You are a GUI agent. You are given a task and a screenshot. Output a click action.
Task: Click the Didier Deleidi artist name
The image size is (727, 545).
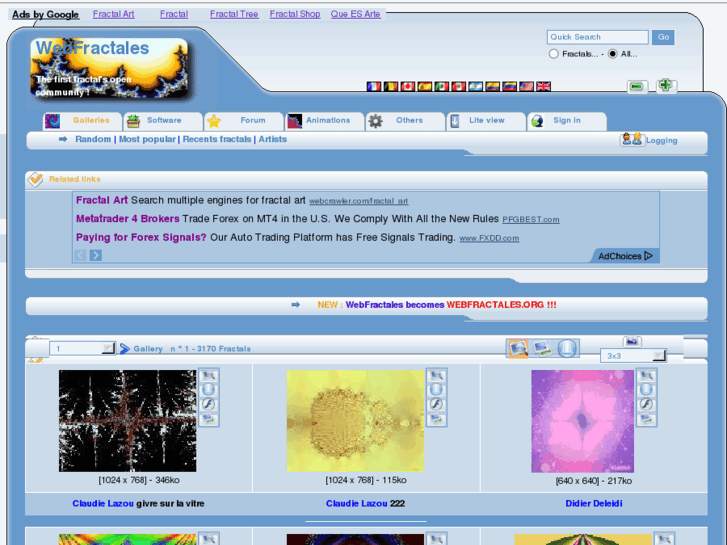593,504
